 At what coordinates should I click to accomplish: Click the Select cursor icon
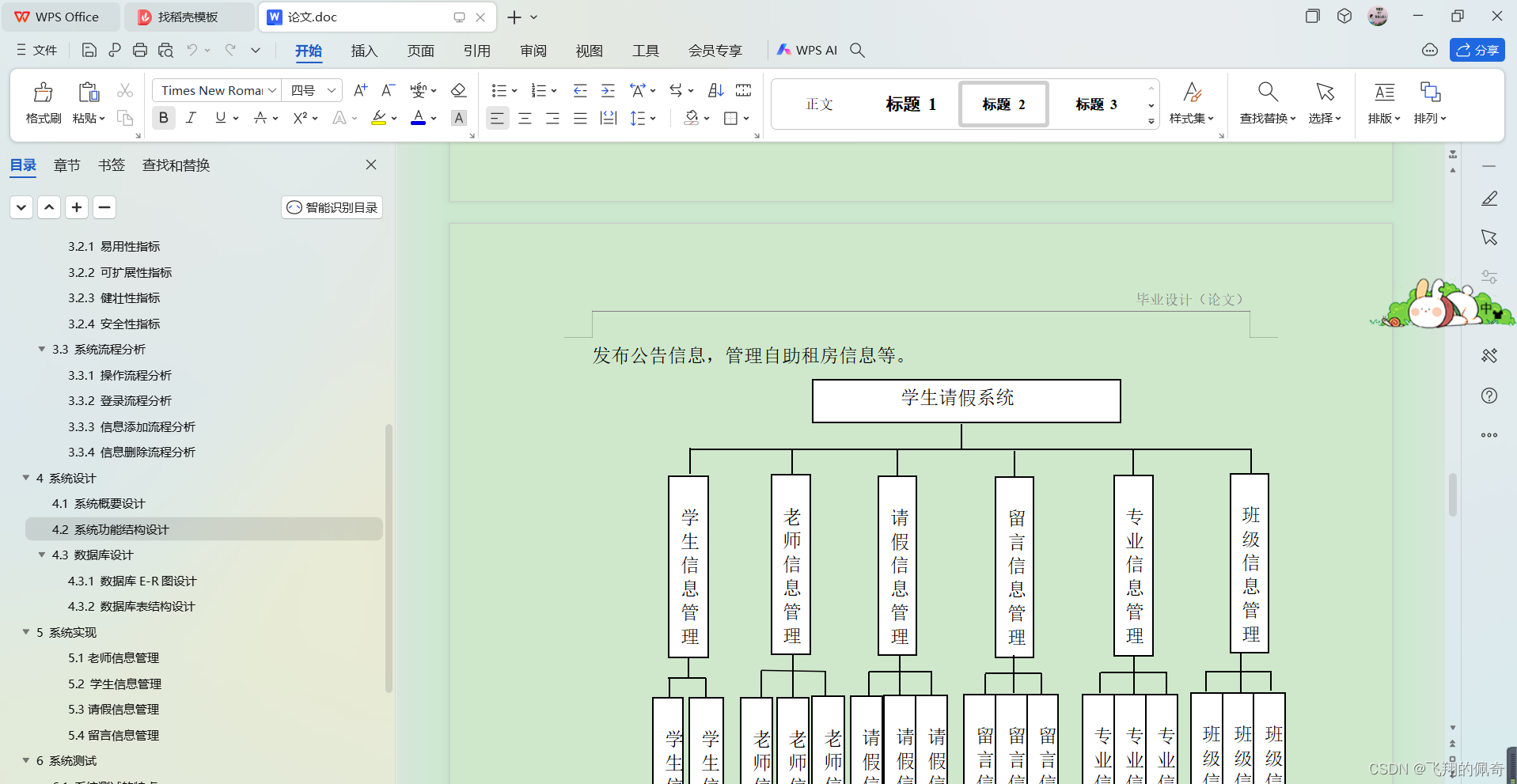(x=1325, y=93)
